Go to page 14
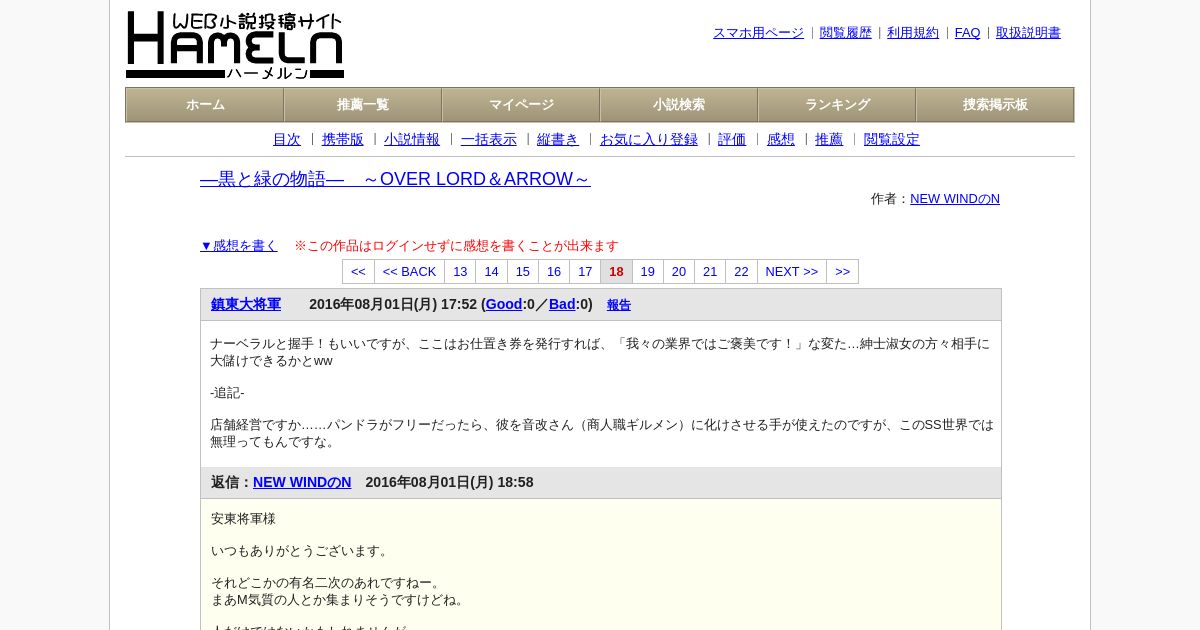Screen dimensions: 1200x630 [491, 272]
